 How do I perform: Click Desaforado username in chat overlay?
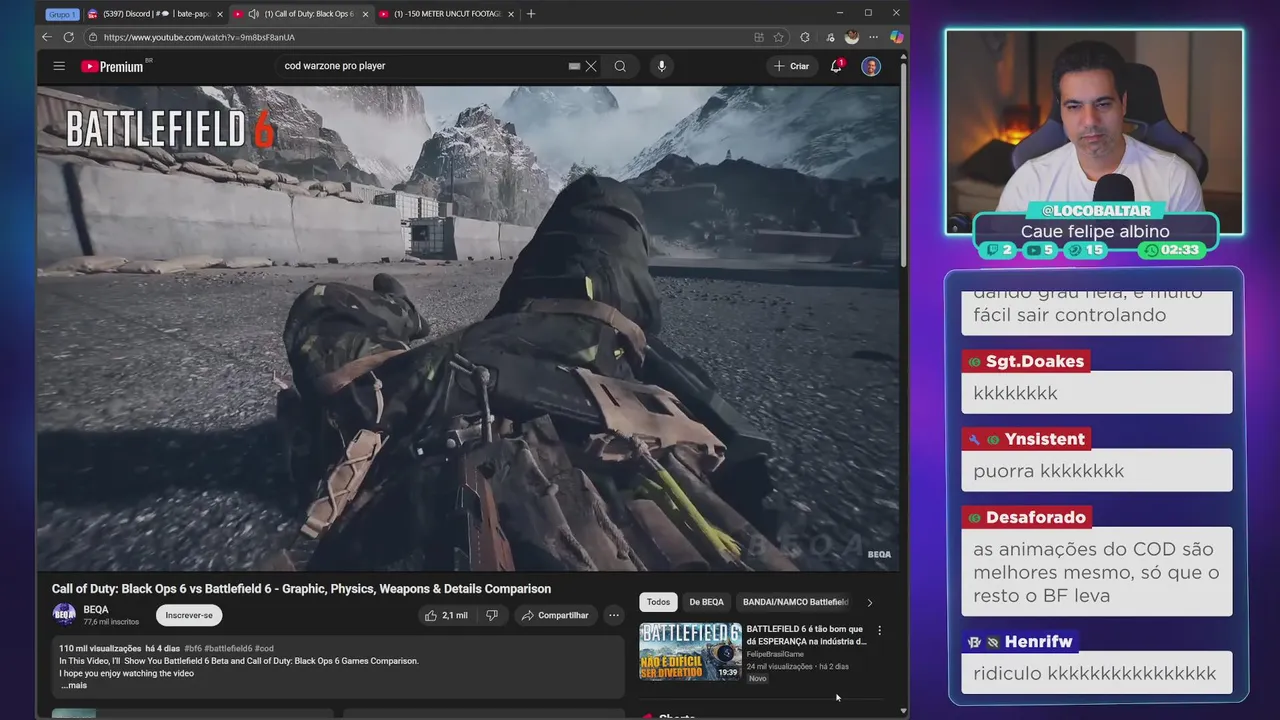pyautogui.click(x=1036, y=517)
